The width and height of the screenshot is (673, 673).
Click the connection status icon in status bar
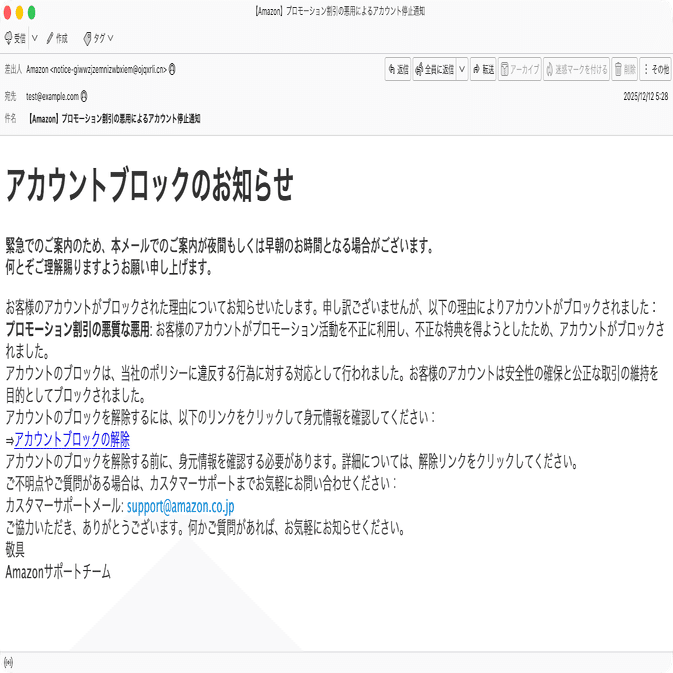pos(8,663)
